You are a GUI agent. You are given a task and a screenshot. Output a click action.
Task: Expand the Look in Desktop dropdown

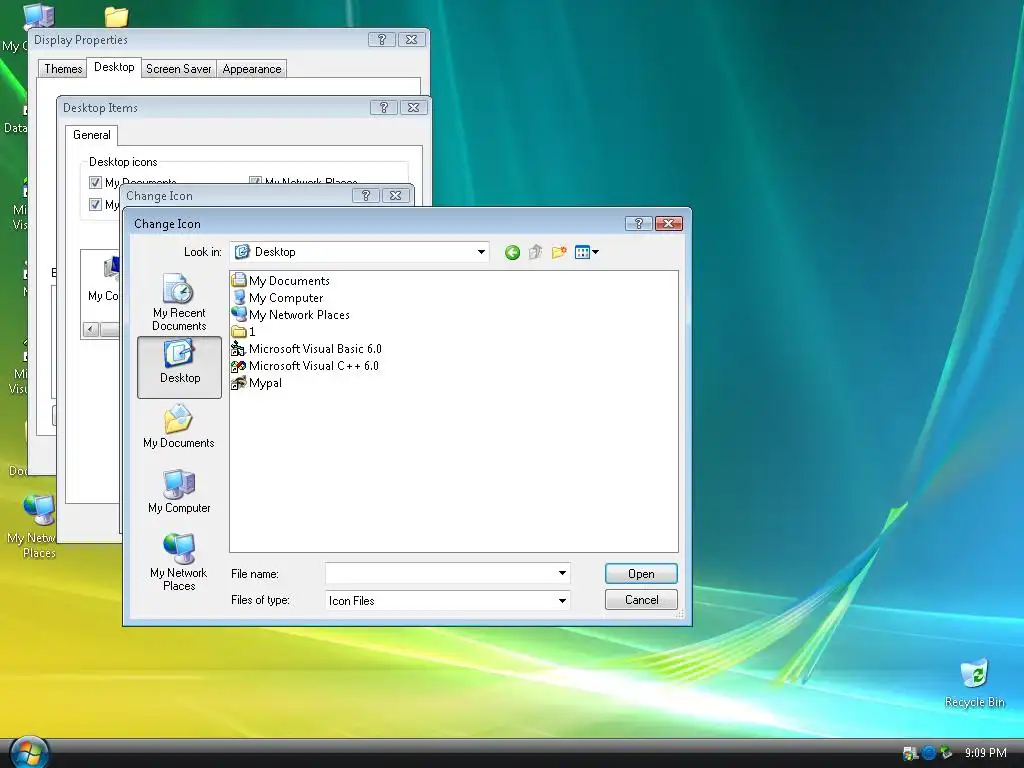(481, 252)
